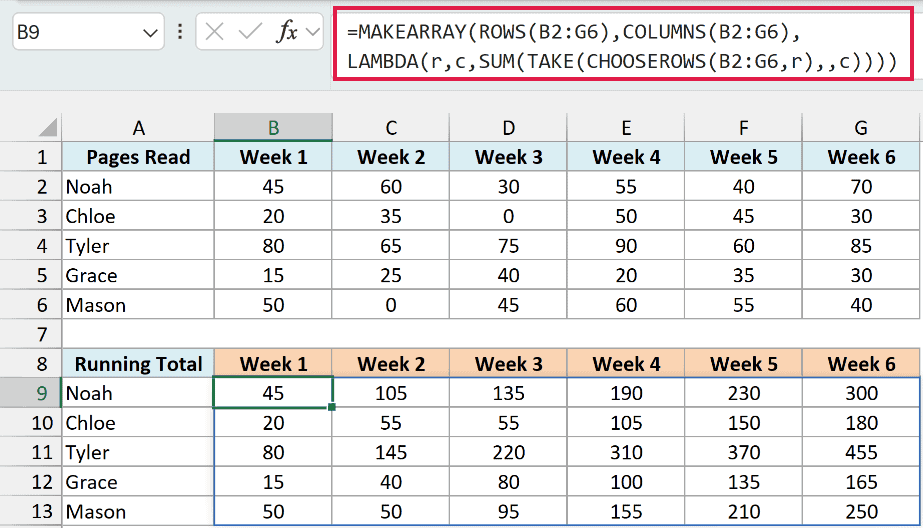Image resolution: width=923 pixels, height=528 pixels.
Task: Click cell C9 with value 105
Action: tap(391, 393)
